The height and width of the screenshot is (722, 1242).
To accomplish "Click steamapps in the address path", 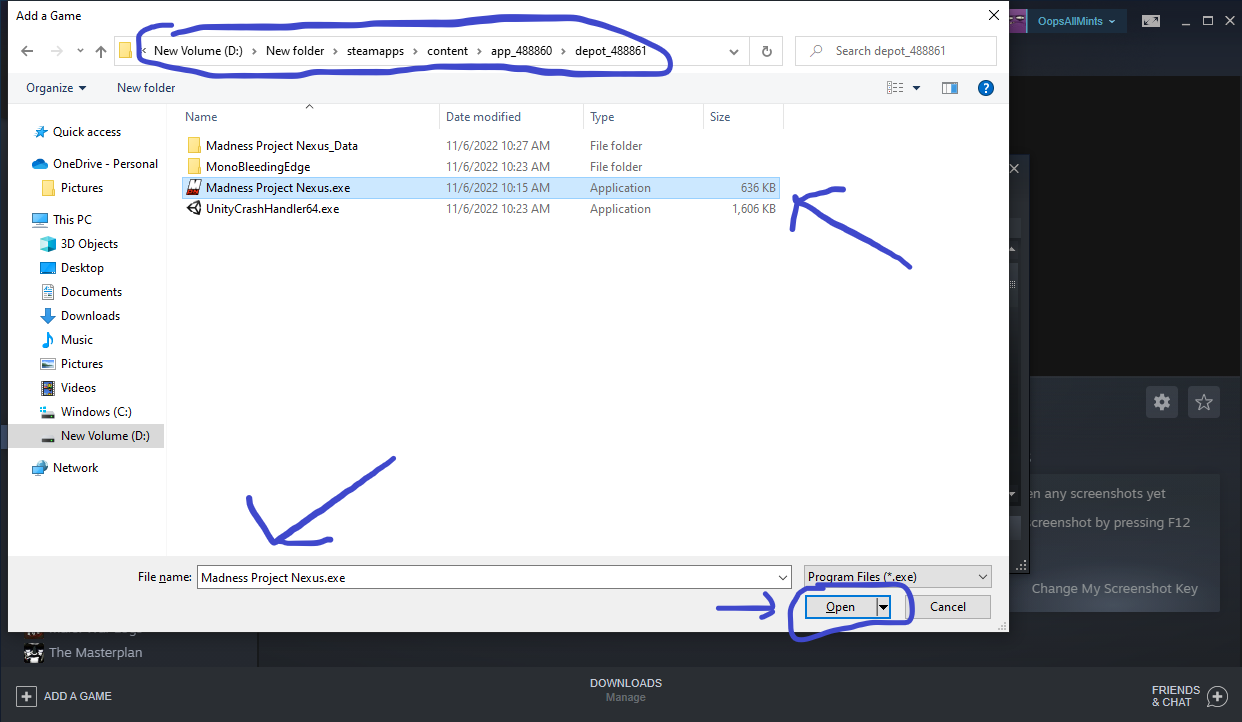I will click(373, 51).
